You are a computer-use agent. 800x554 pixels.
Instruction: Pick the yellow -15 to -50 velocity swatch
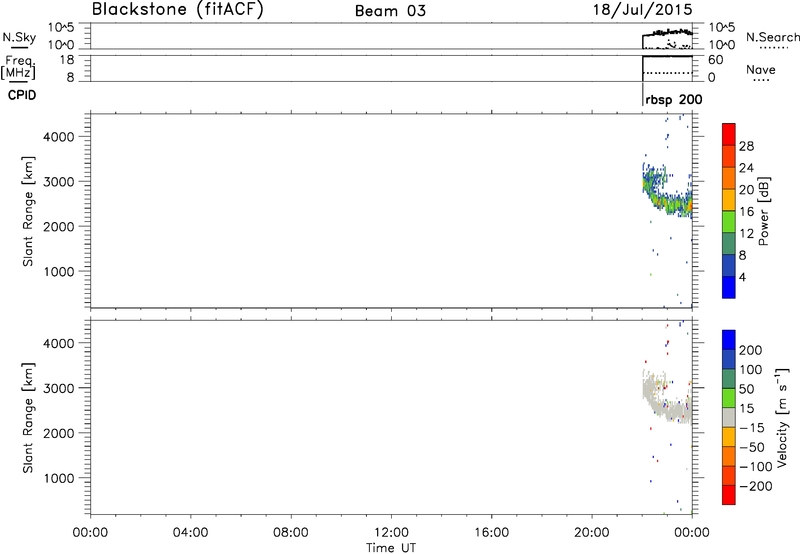click(x=729, y=437)
